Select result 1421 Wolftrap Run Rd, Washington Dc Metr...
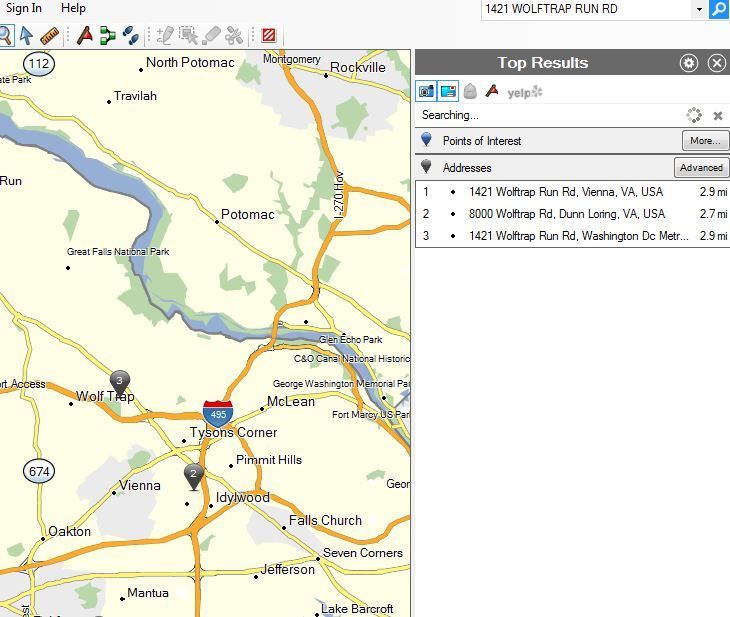 coord(573,236)
